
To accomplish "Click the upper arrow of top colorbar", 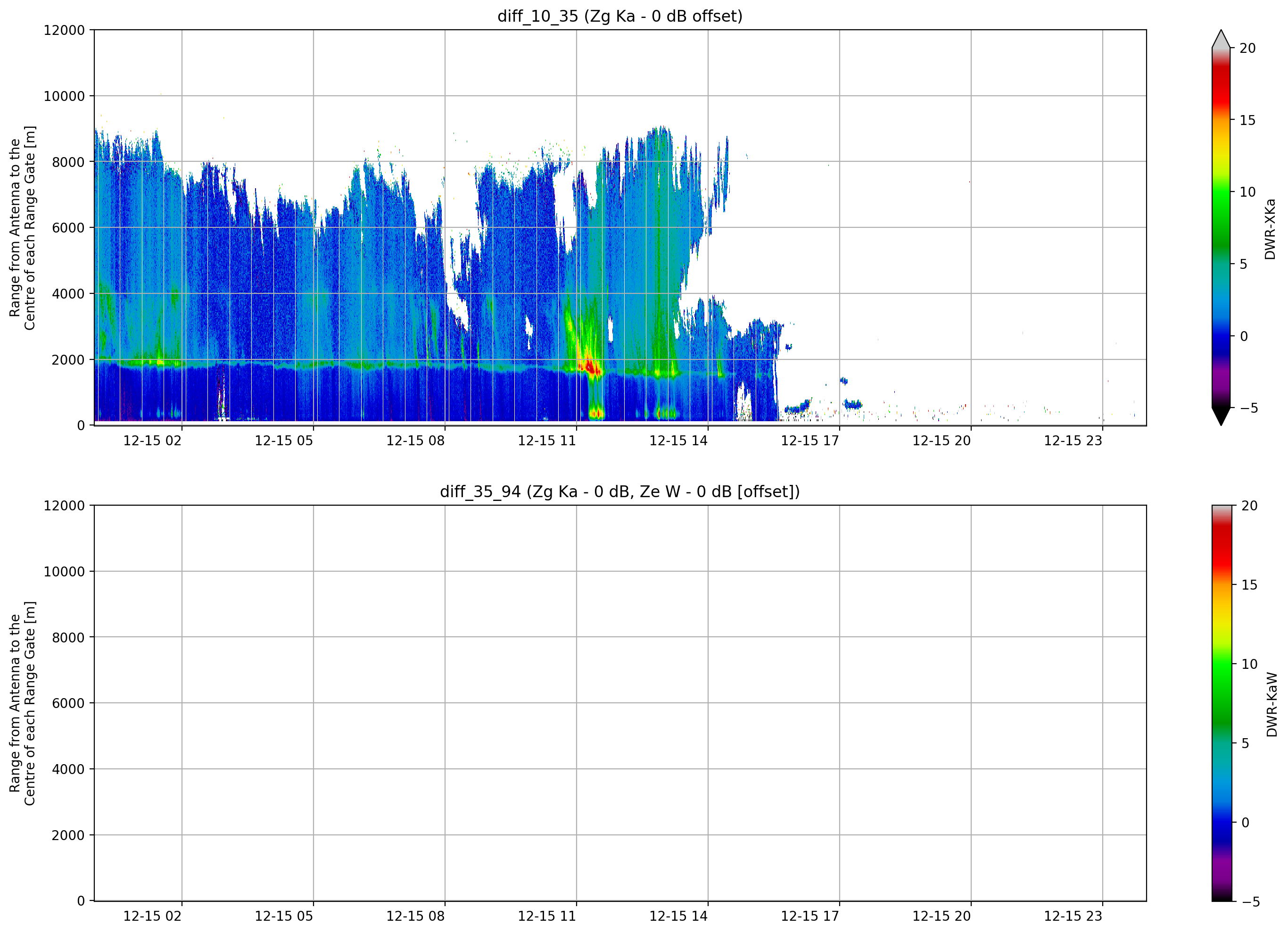I will pyautogui.click(x=1221, y=39).
